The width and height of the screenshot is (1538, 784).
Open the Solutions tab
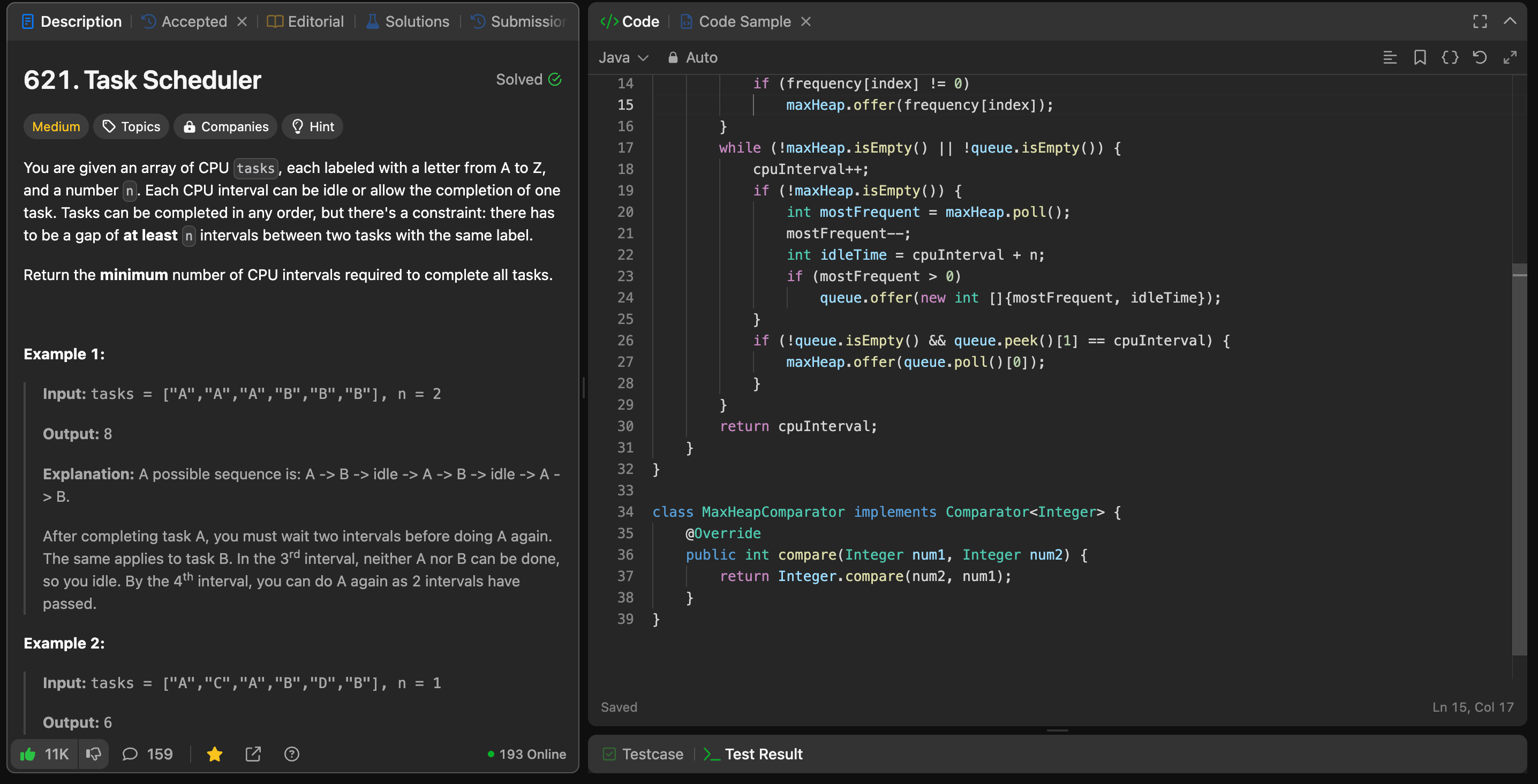(x=408, y=21)
